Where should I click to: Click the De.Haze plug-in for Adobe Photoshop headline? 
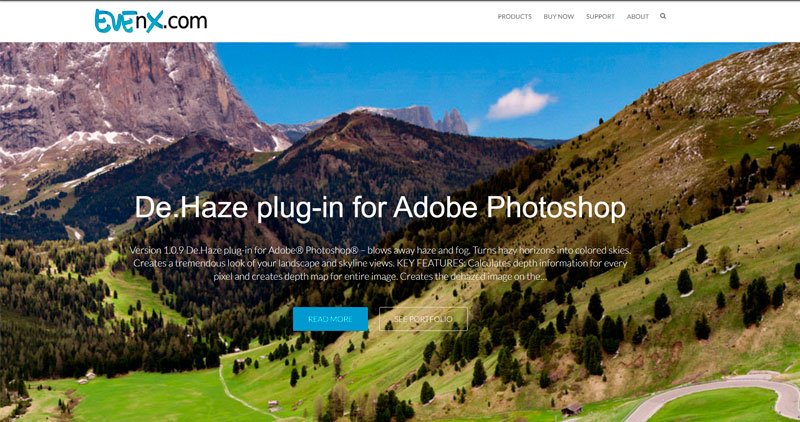coord(380,207)
